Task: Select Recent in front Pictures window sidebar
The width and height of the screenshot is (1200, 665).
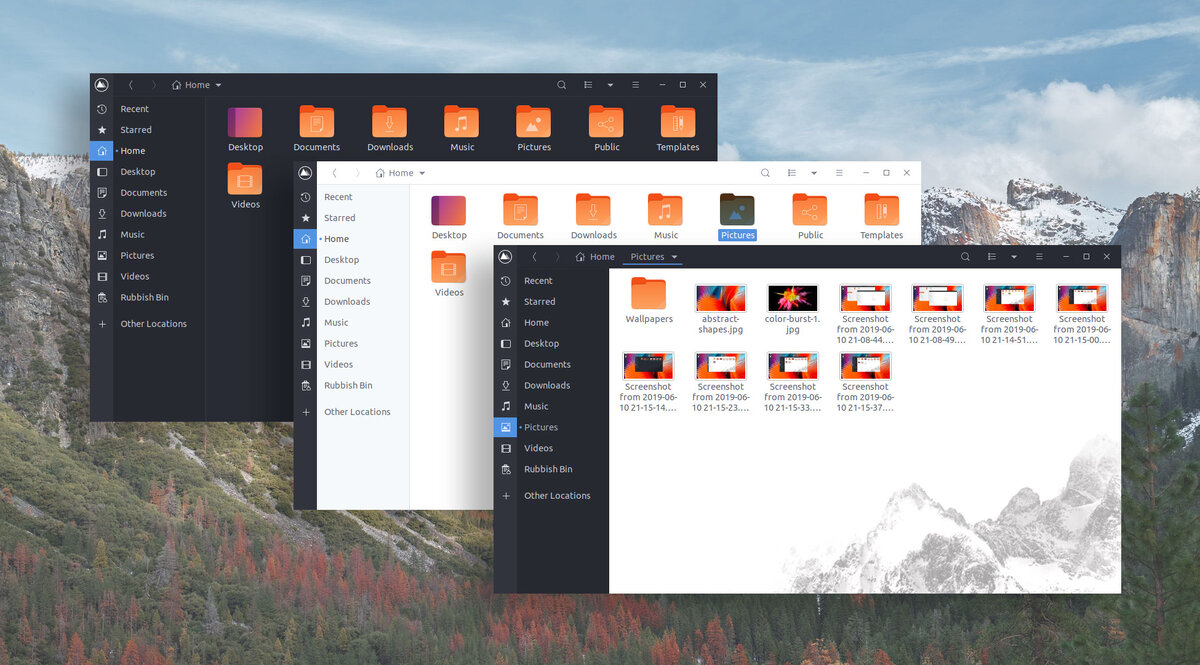Action: pyautogui.click(x=538, y=281)
